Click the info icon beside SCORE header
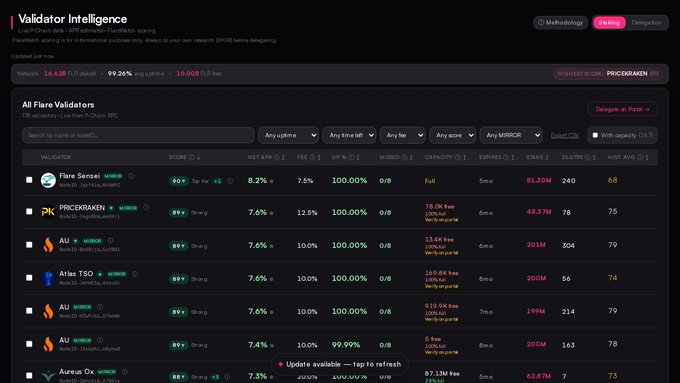Screen dimensions: 680x383 pos(191,157)
